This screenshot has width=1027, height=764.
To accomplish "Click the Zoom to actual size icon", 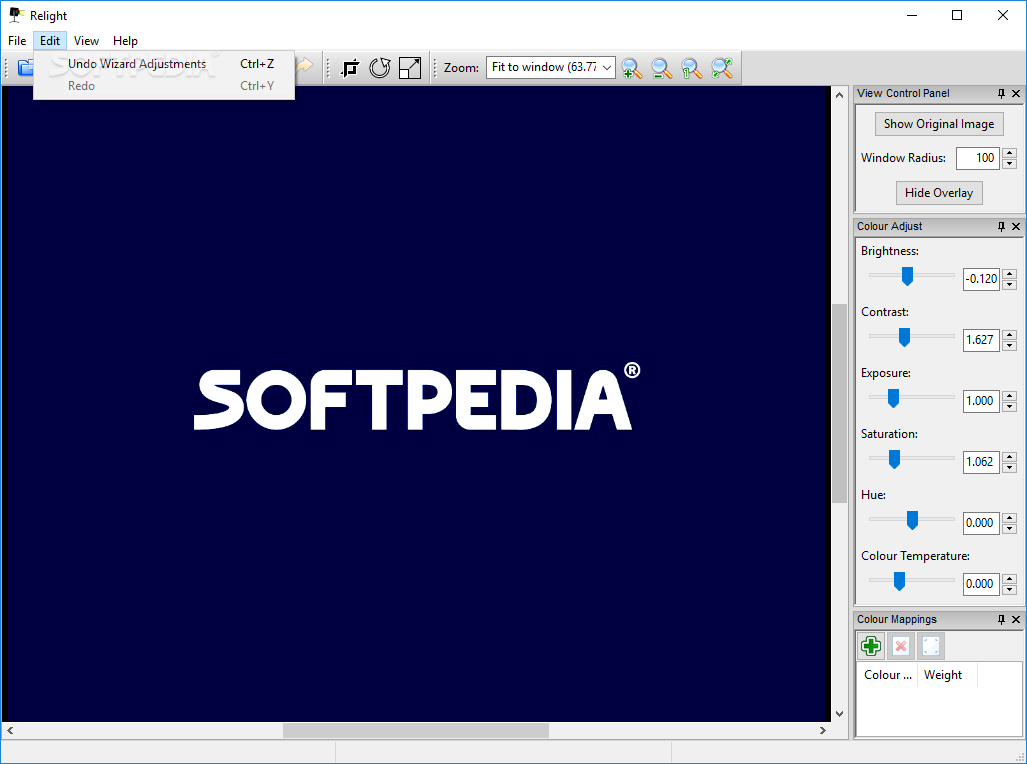I will (692, 67).
